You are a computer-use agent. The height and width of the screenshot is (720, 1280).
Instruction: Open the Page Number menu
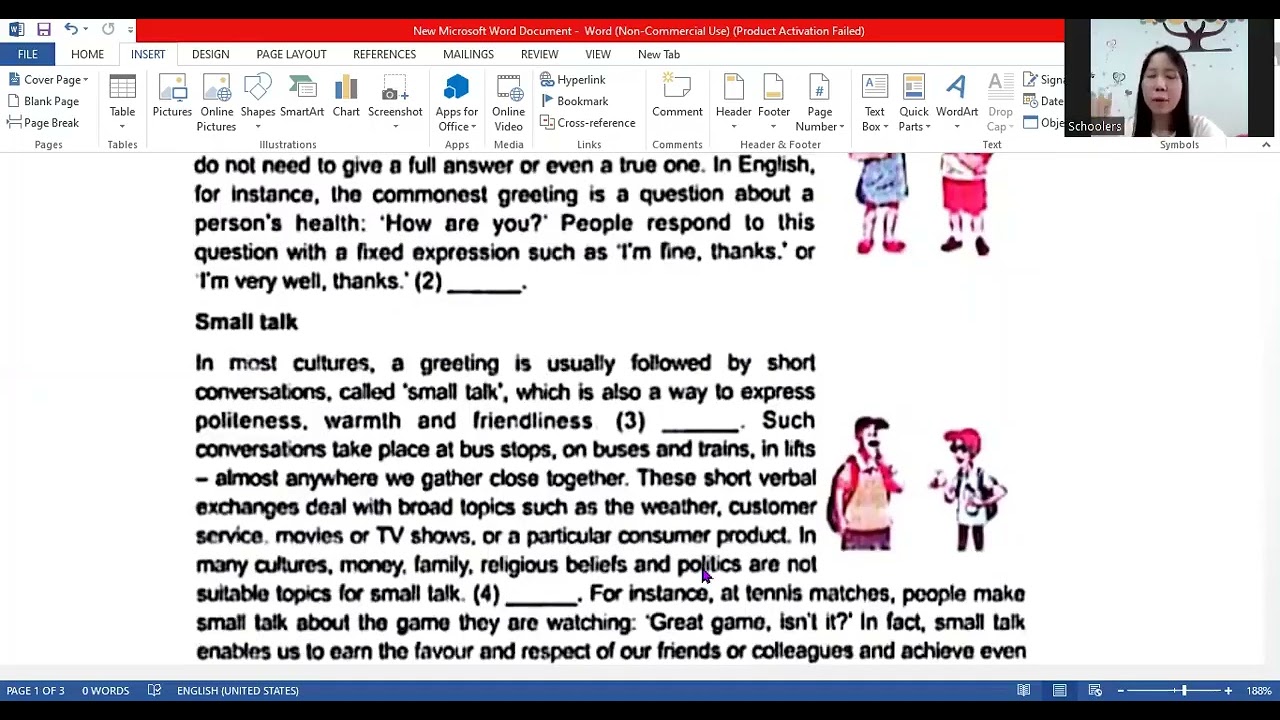[819, 102]
